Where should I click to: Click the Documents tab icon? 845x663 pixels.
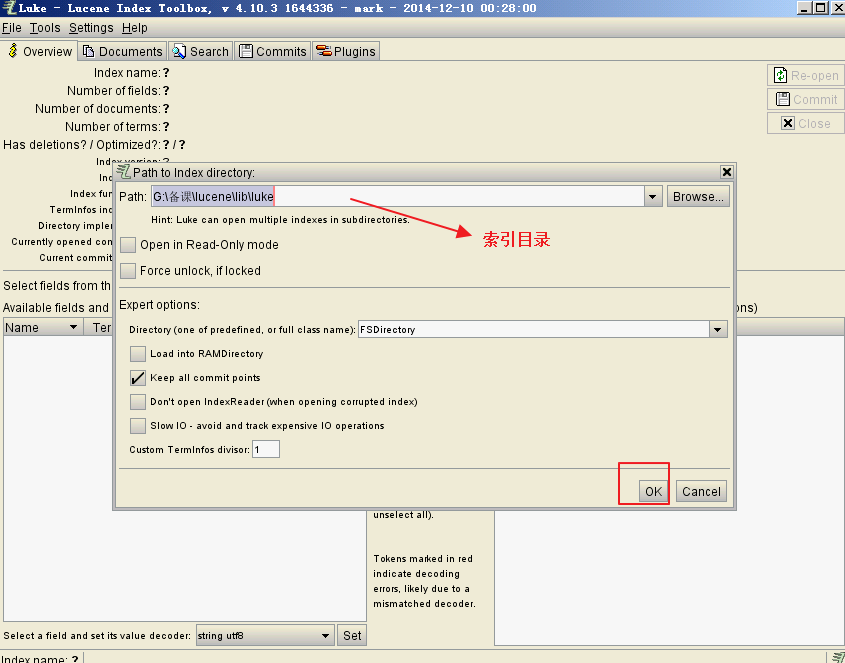(88, 51)
